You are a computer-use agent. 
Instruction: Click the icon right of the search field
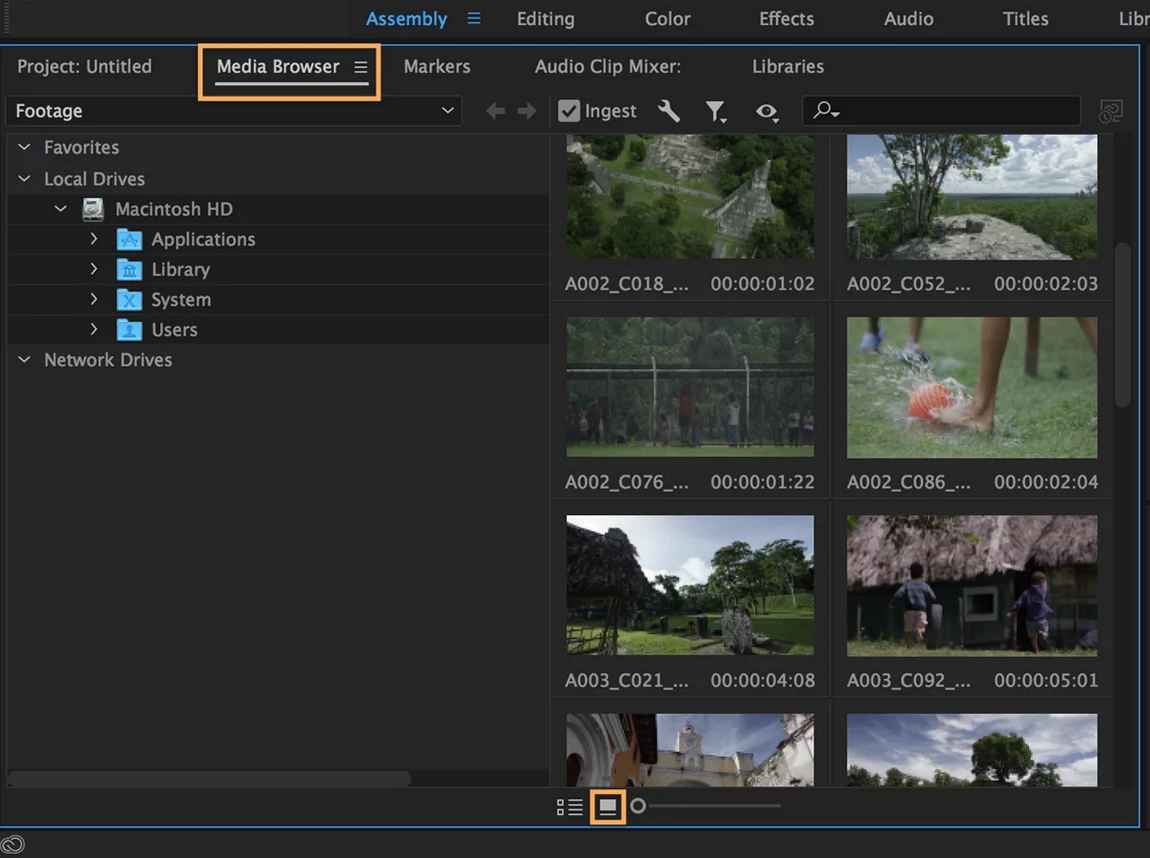pos(1111,111)
